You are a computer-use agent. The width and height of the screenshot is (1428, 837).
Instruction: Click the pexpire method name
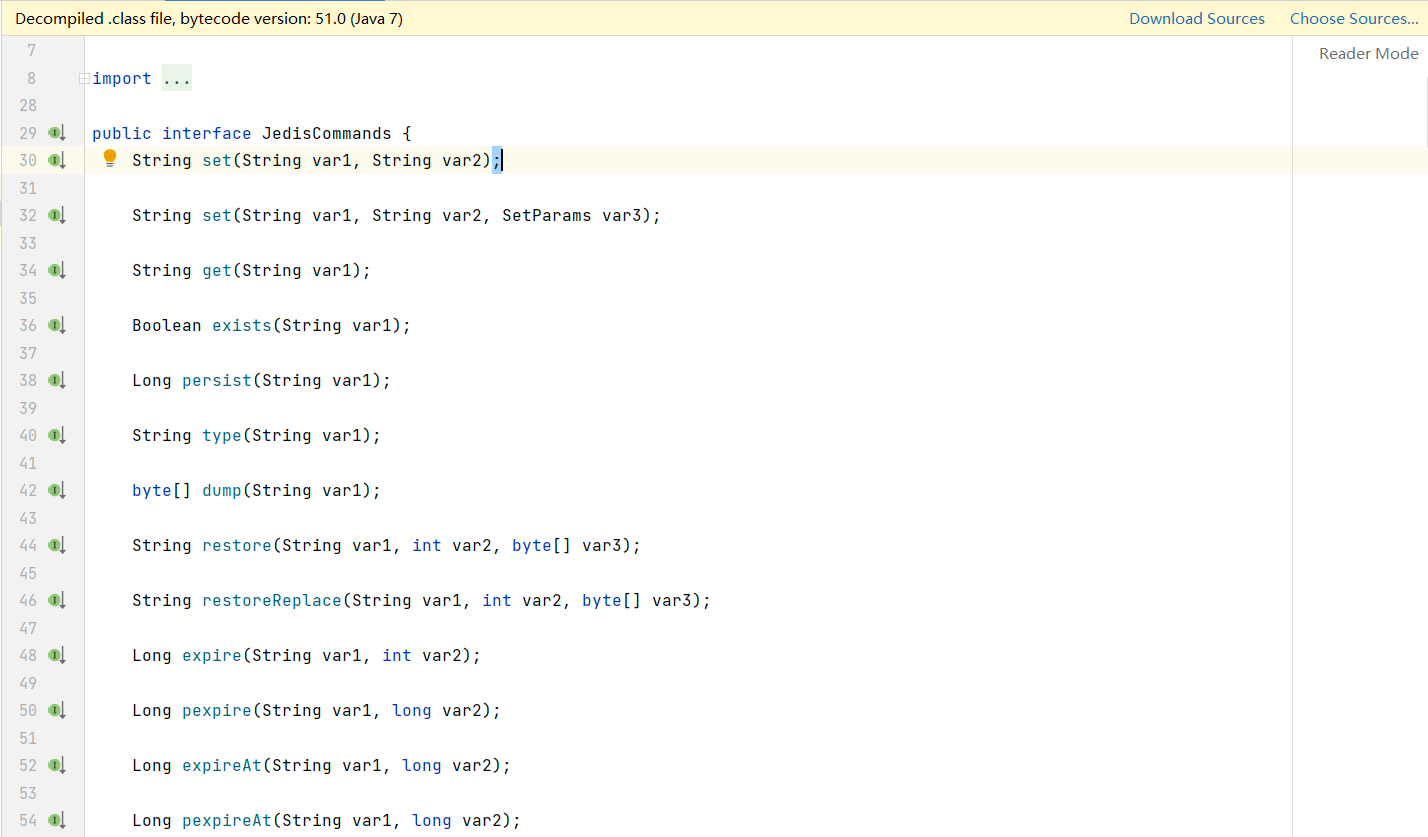[x=216, y=710]
